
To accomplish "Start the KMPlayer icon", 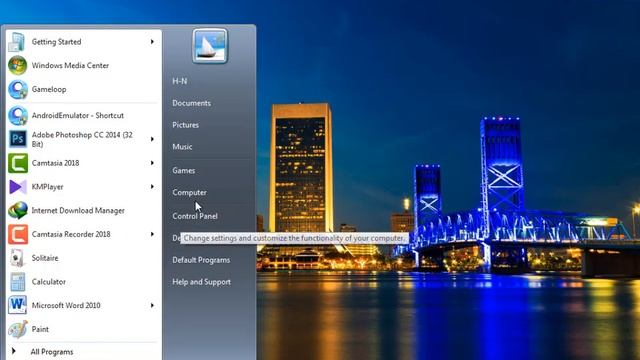I will [18, 187].
